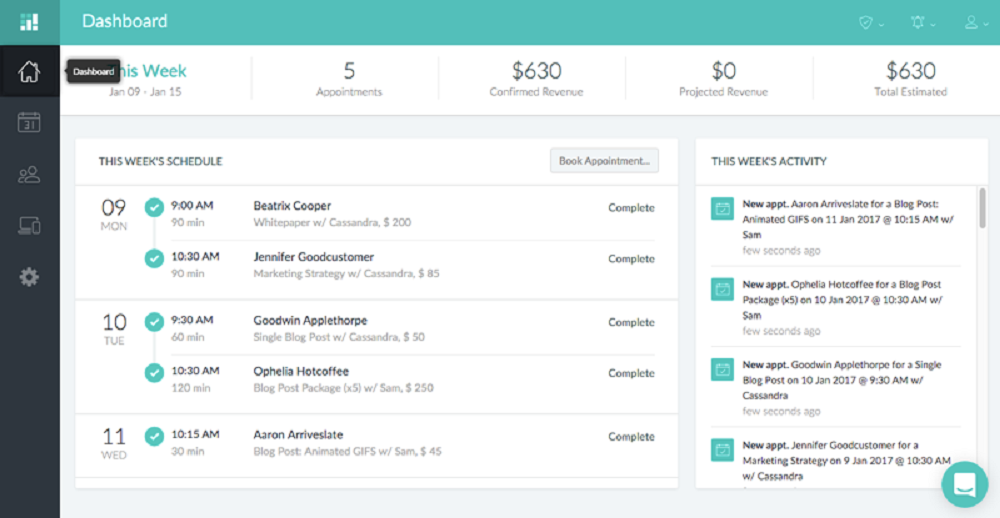1000x518 pixels.
Task: Toggle check circle for Aaron Arriveslate appointment
Action: 153,436
